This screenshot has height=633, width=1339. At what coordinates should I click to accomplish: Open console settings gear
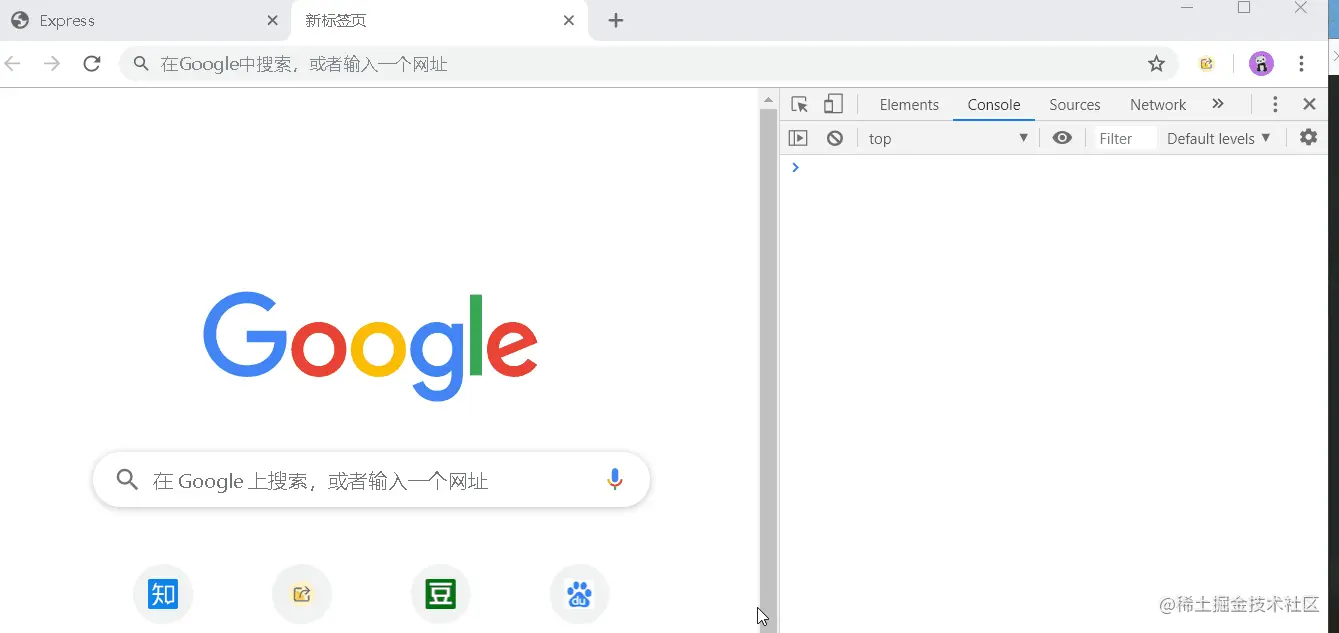click(x=1308, y=137)
